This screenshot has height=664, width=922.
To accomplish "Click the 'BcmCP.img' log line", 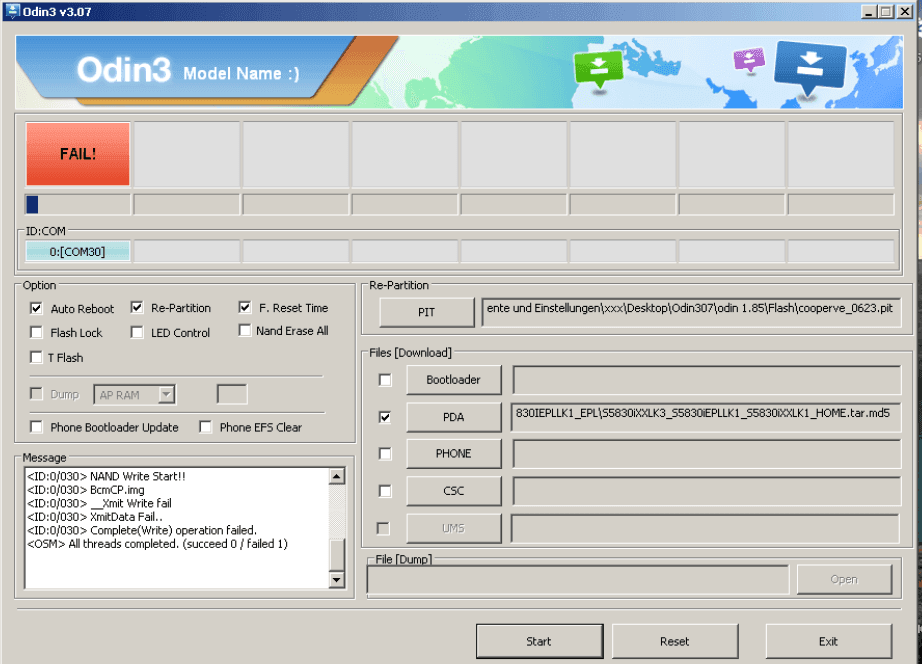I will coord(86,490).
